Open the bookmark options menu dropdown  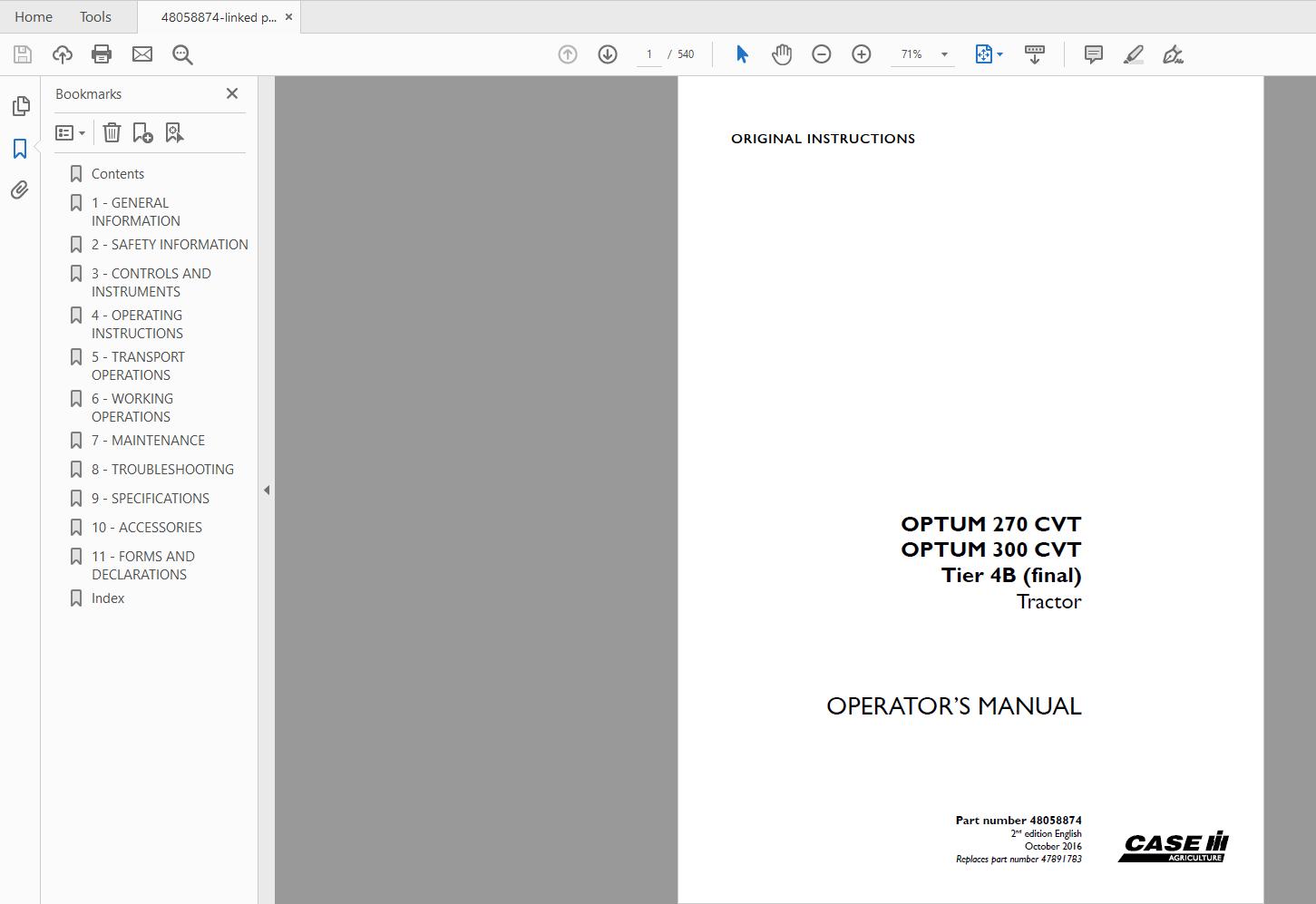click(x=71, y=133)
